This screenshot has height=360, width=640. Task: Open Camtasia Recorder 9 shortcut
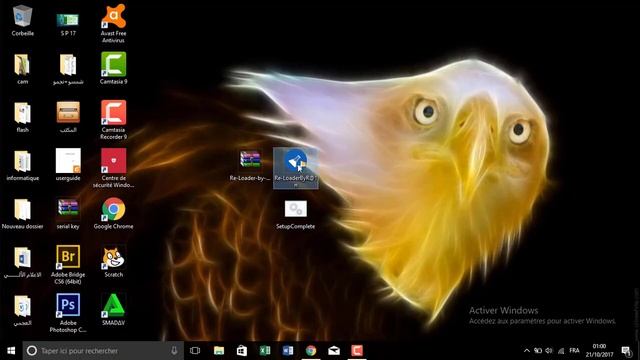[x=113, y=120]
